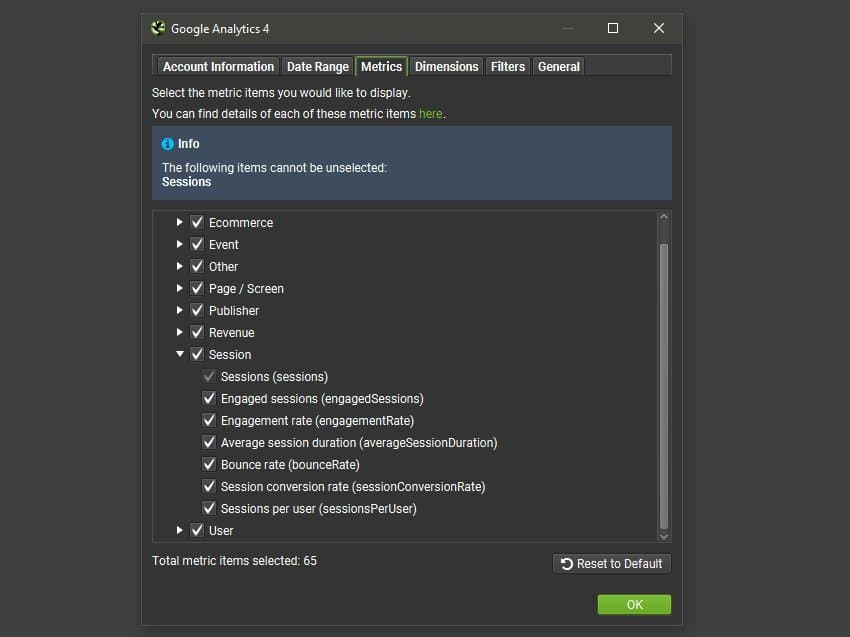Uncheck the Revenue checkbox
This screenshot has width=850, height=637.
coord(197,332)
